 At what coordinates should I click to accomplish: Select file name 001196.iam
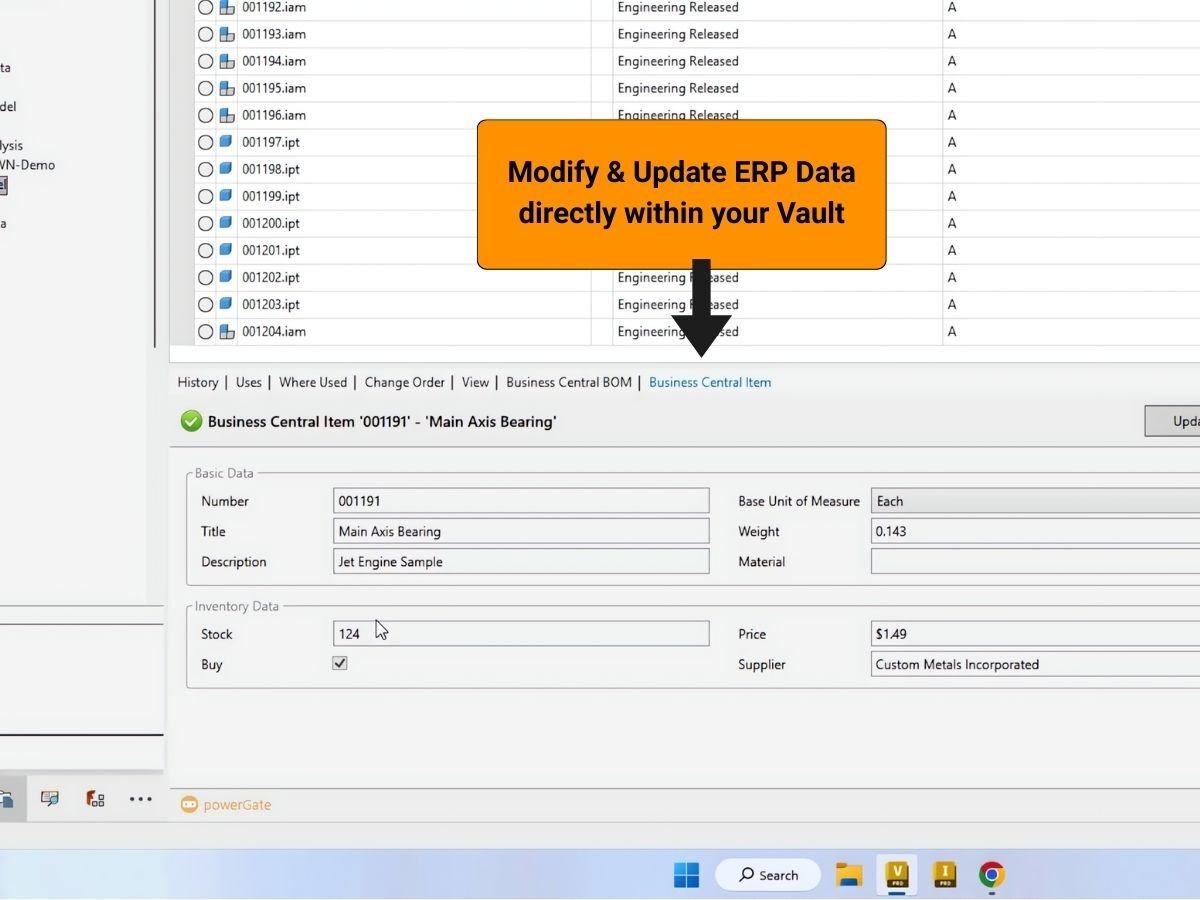[274, 115]
